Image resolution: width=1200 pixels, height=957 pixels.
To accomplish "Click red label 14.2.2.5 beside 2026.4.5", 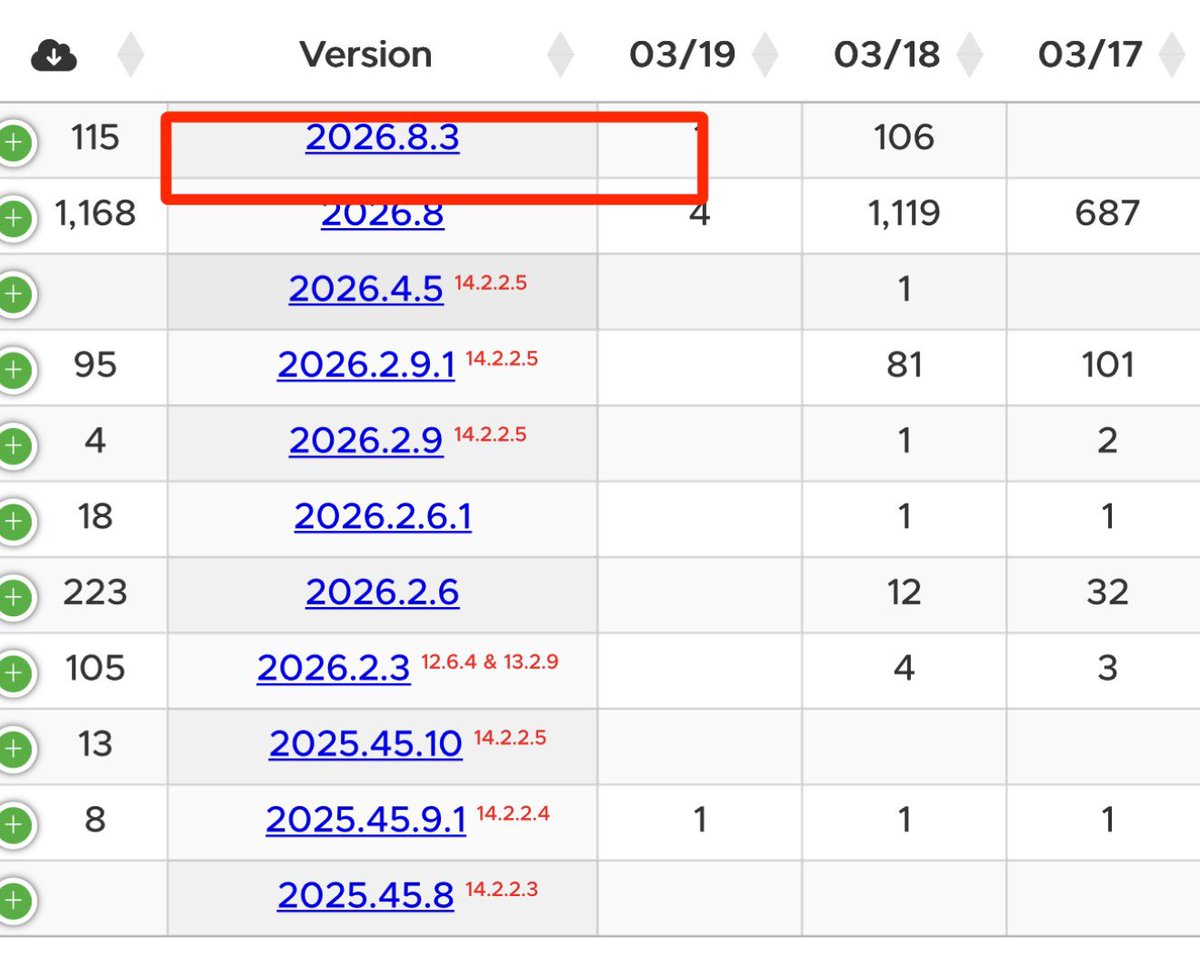I will click(x=490, y=282).
